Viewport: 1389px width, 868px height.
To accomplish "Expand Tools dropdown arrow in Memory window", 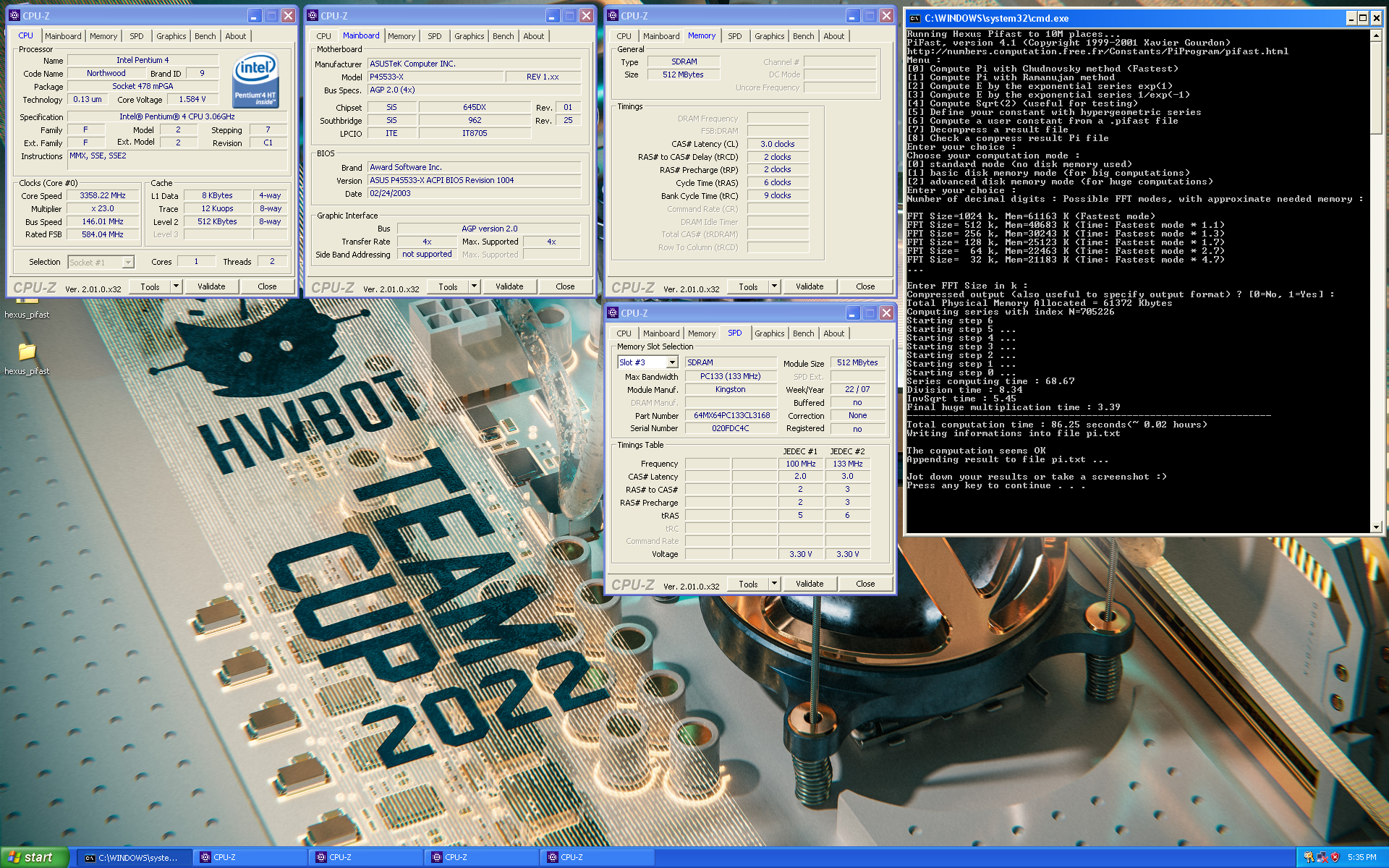I will [774, 286].
